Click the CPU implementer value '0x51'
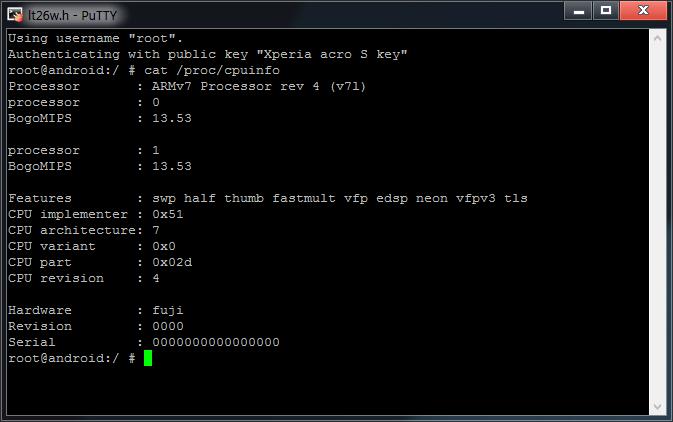This screenshot has height=422, width=673. tap(168, 214)
